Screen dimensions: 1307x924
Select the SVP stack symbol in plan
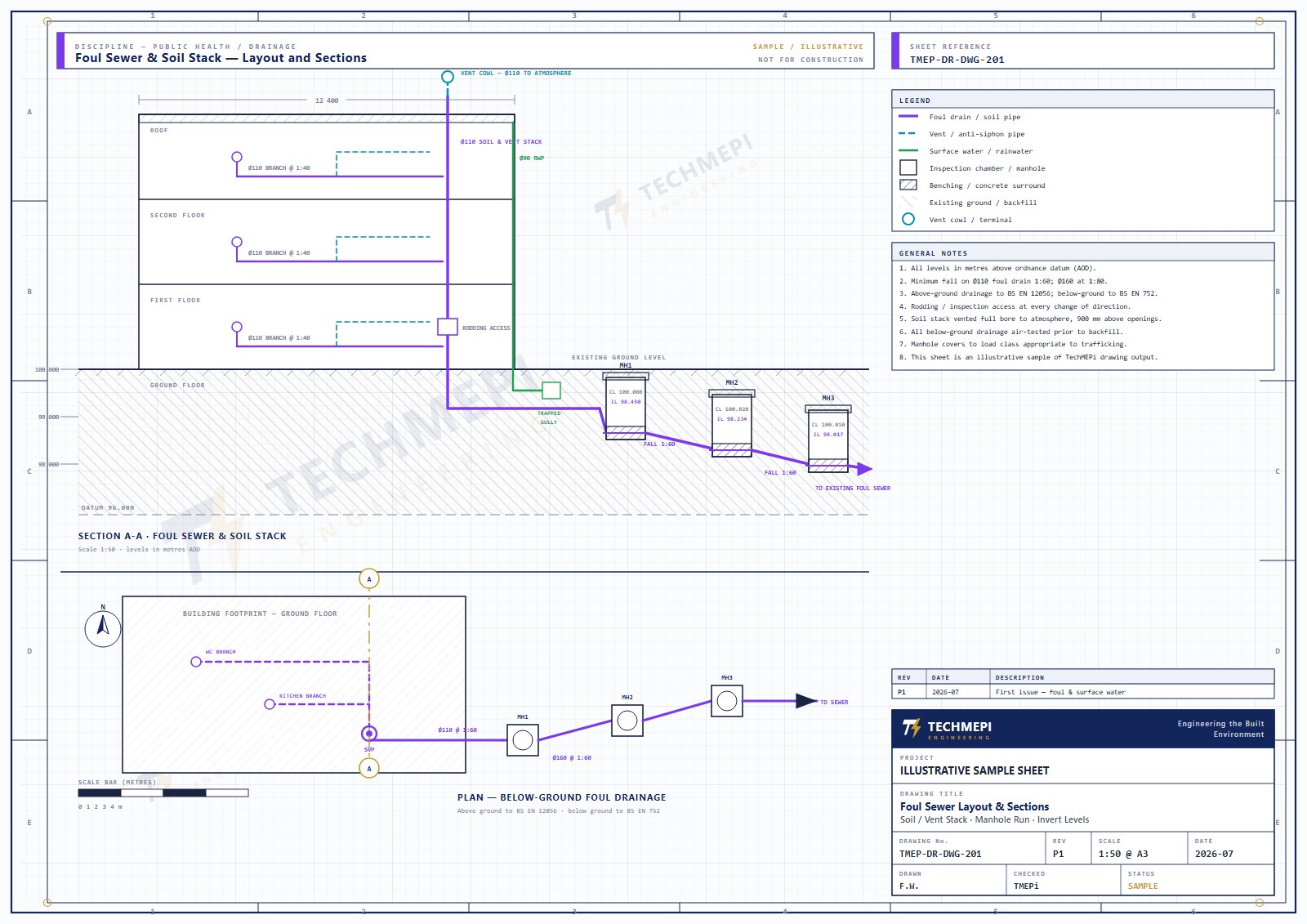coord(369,734)
